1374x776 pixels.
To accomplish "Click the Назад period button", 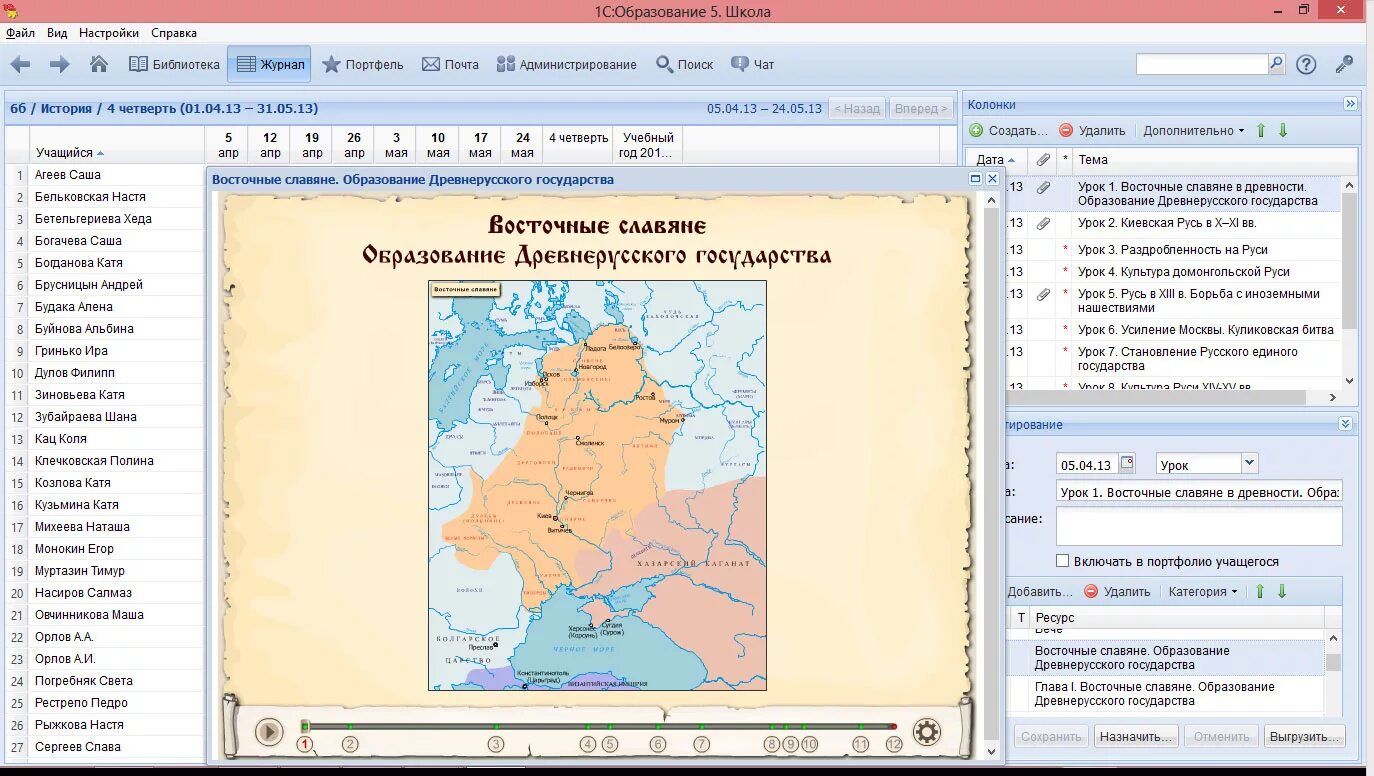I will coord(857,108).
